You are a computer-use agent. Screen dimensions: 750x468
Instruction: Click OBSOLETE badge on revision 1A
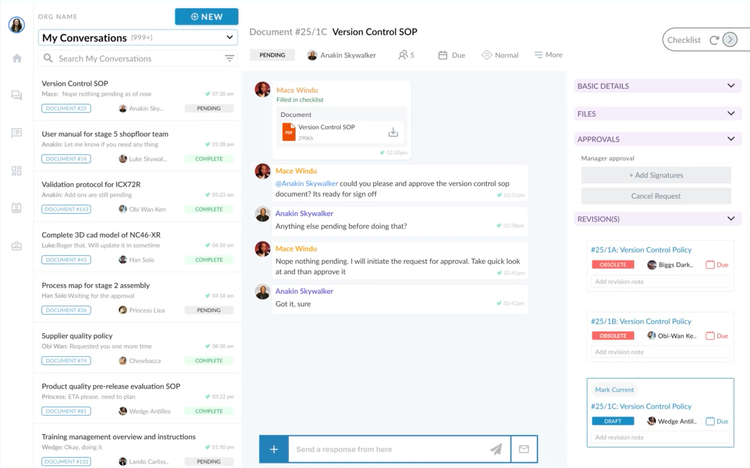click(x=613, y=265)
